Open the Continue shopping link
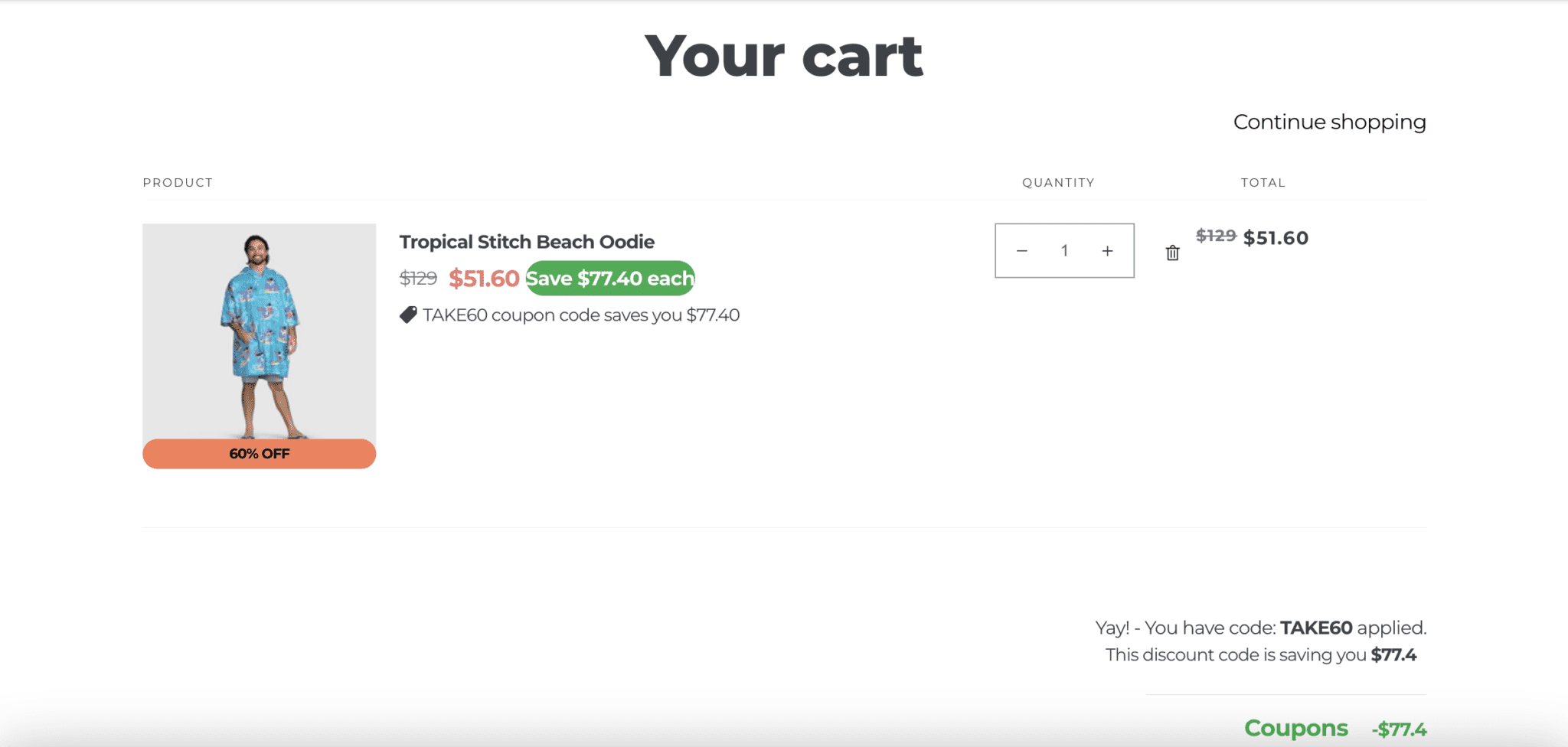Screen dimensions: 1568x747 pos(1329,122)
